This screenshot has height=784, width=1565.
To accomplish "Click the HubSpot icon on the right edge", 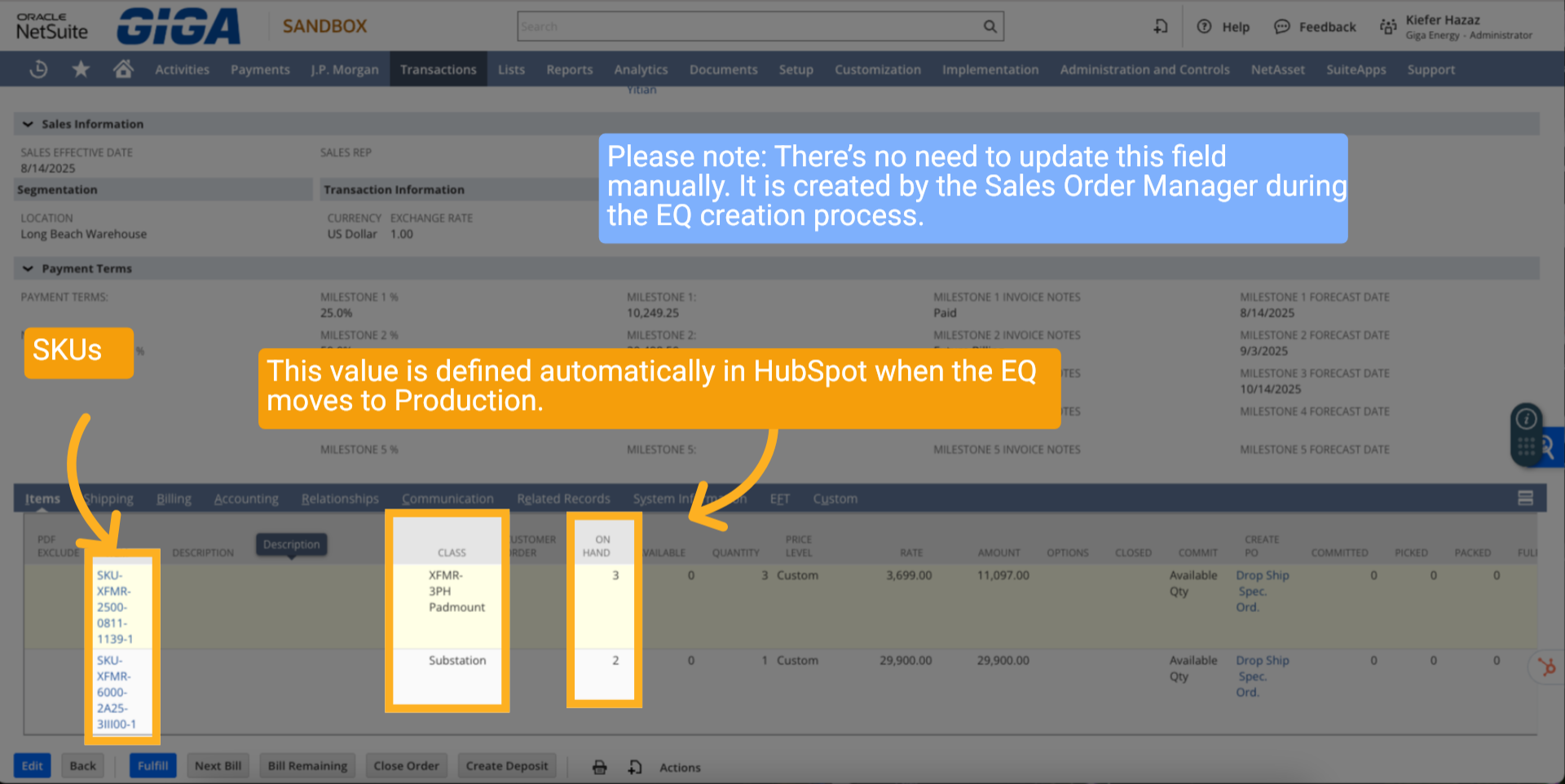I will point(1547,667).
